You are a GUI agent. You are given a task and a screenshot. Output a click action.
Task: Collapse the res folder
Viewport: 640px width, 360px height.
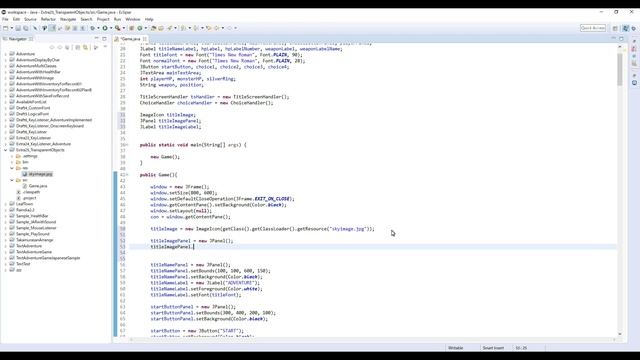click(x=12, y=168)
